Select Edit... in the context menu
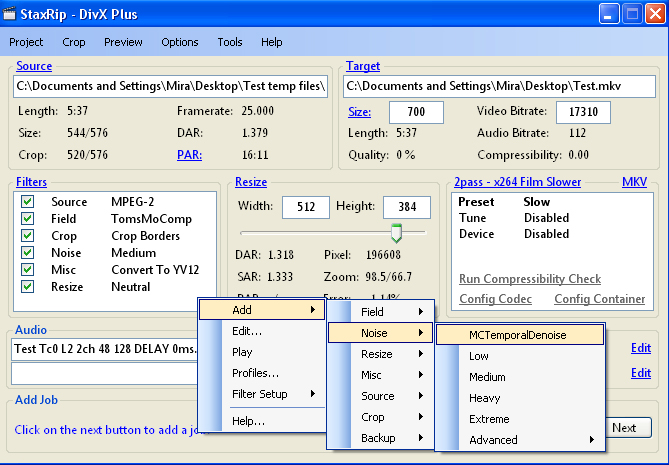This screenshot has height=465, width=669. pos(262,331)
